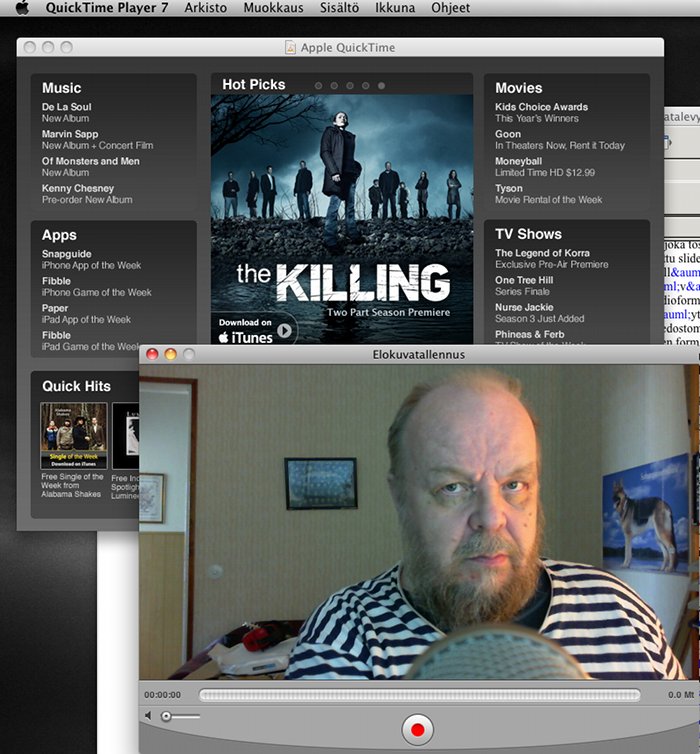The height and width of the screenshot is (754, 700).
Task: Select the first Hot Picks page dot
Action: pos(318,86)
